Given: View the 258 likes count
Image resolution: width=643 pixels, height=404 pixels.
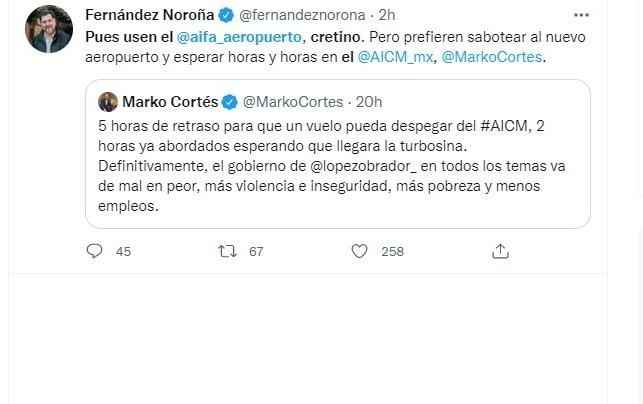Looking at the screenshot, I should [392, 252].
